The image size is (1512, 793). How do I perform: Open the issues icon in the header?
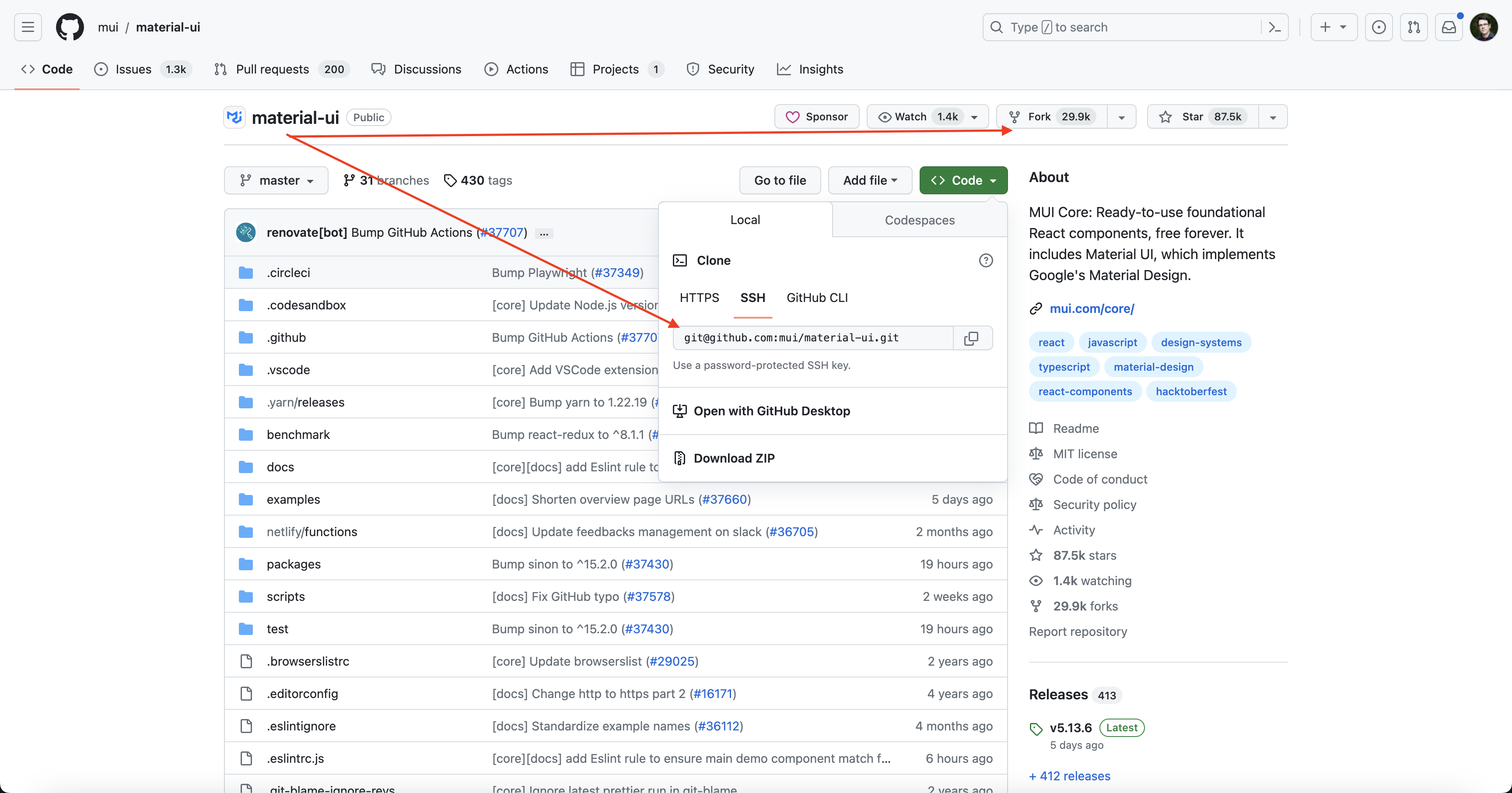pyautogui.click(x=1379, y=27)
